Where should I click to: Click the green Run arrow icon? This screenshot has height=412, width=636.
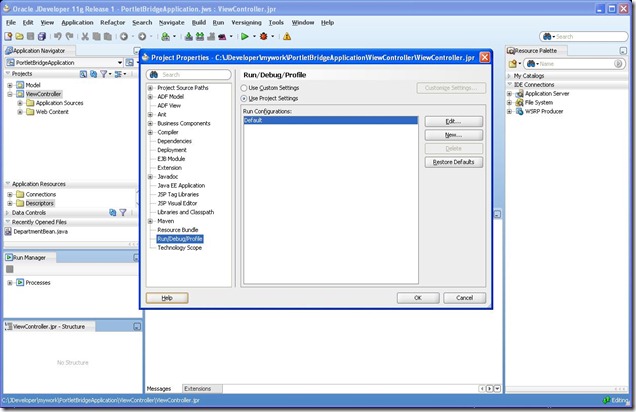(x=245, y=36)
